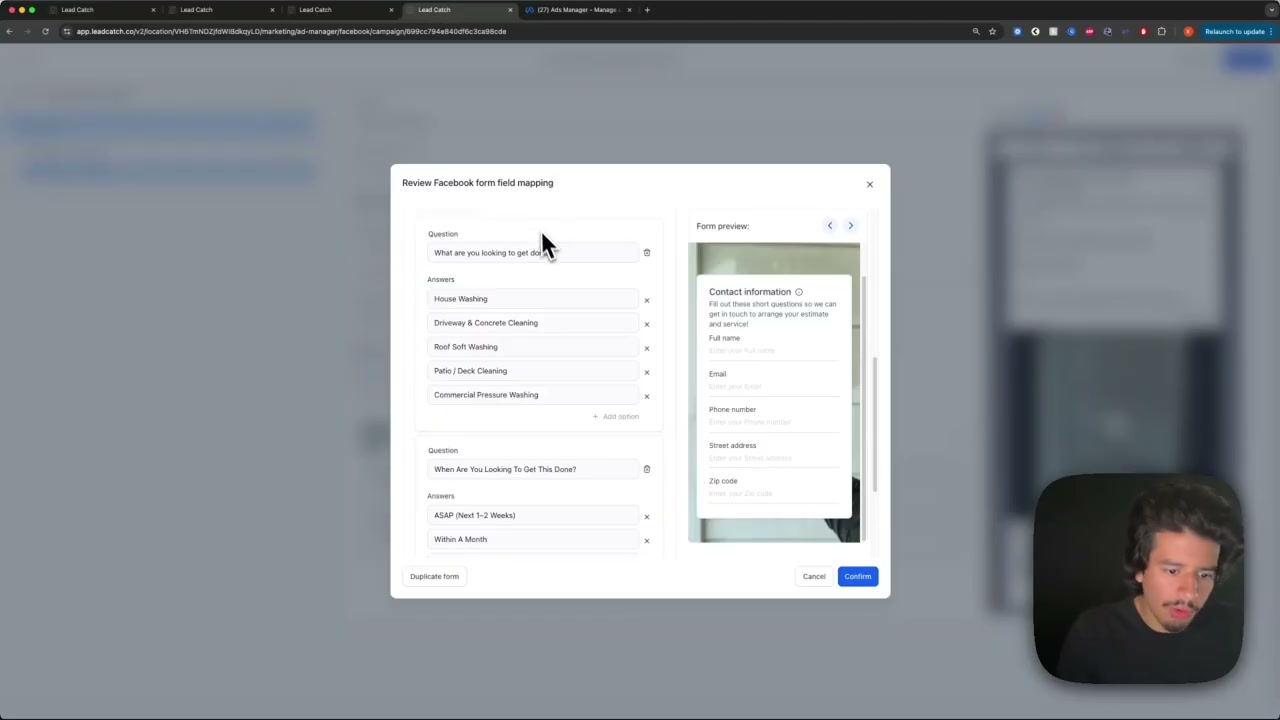This screenshot has height=720, width=1280.
Task: Remove the ASAP (Next 1–2 Weeks) answer
Action: (647, 517)
